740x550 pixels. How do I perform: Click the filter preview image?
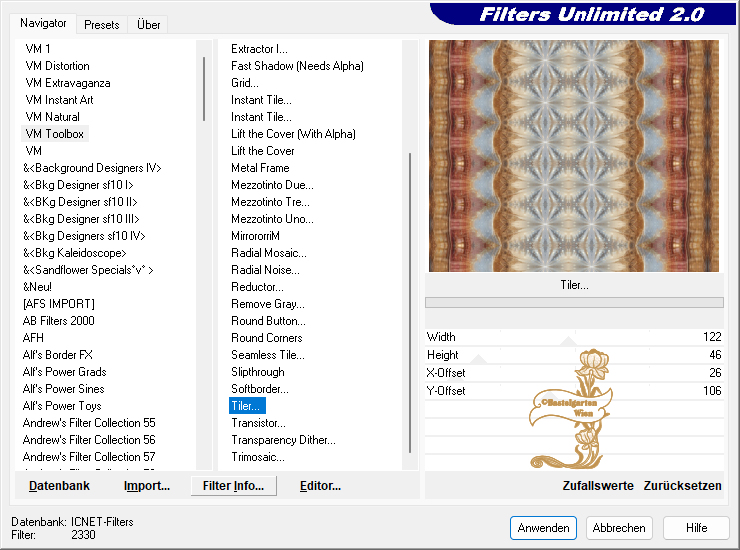coord(574,156)
